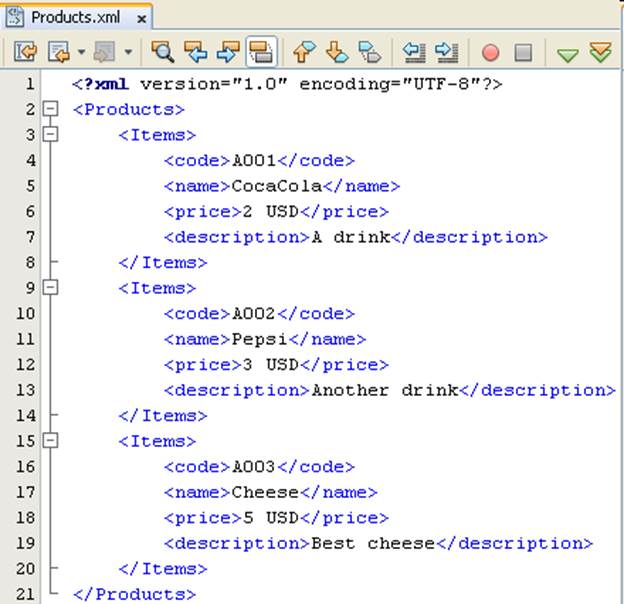The width and height of the screenshot is (624, 604).
Task: Click the 'Best cheese' description text
Action: [373, 544]
